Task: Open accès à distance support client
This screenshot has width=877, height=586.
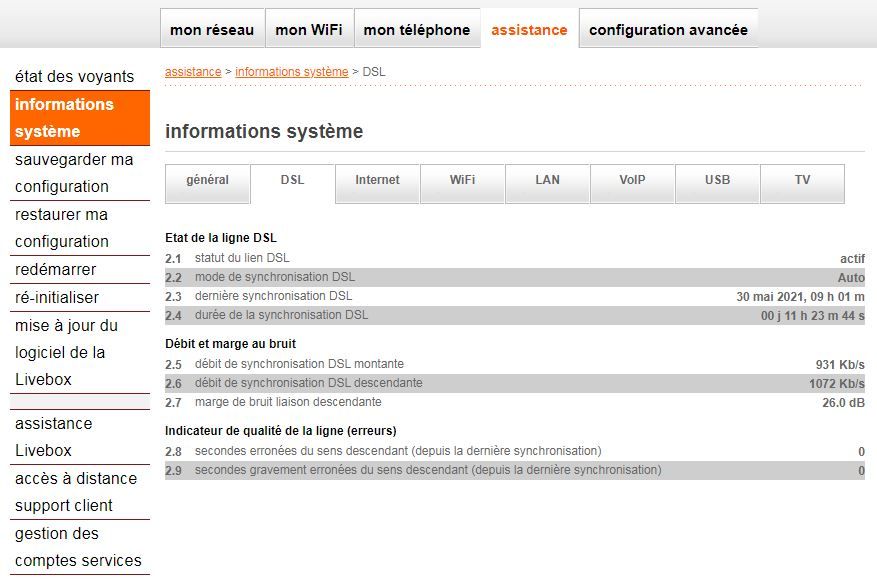Action: point(75,492)
